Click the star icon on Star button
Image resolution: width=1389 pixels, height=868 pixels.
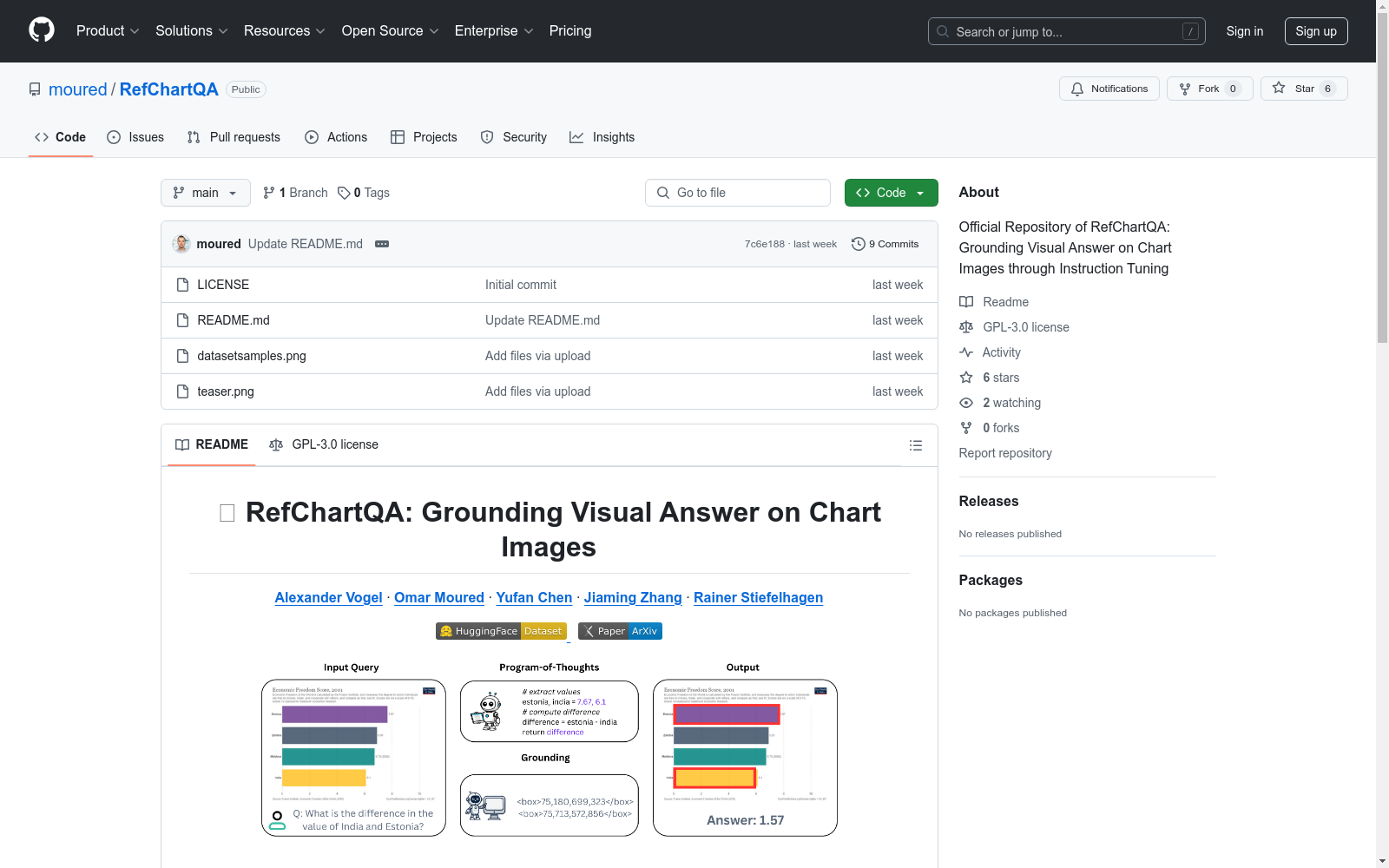pyautogui.click(x=1279, y=89)
